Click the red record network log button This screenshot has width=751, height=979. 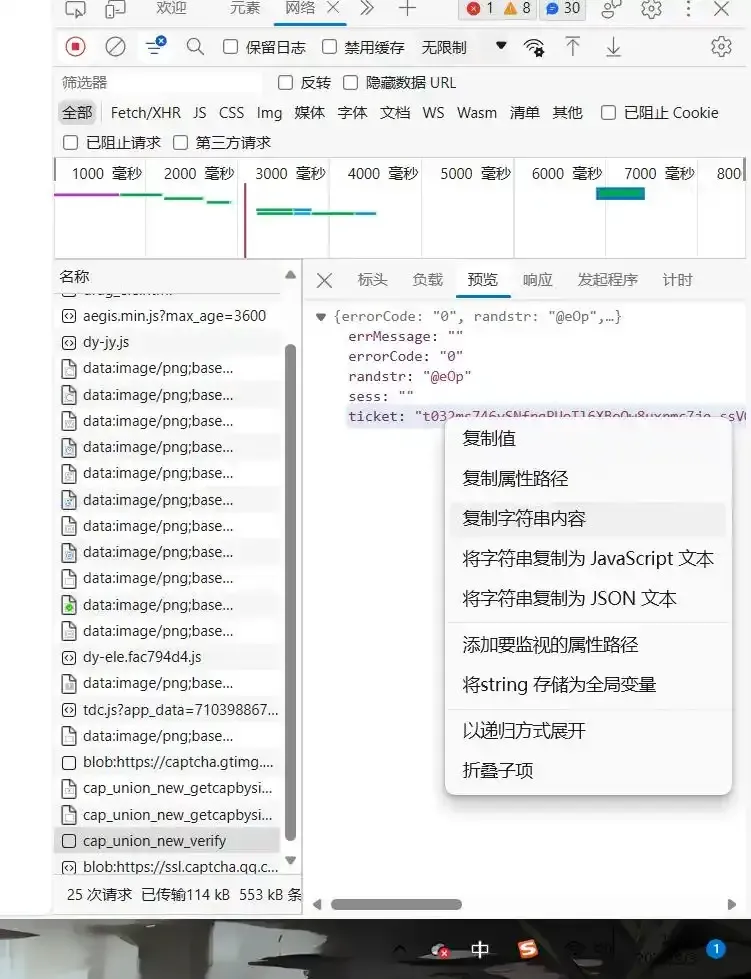tap(76, 47)
